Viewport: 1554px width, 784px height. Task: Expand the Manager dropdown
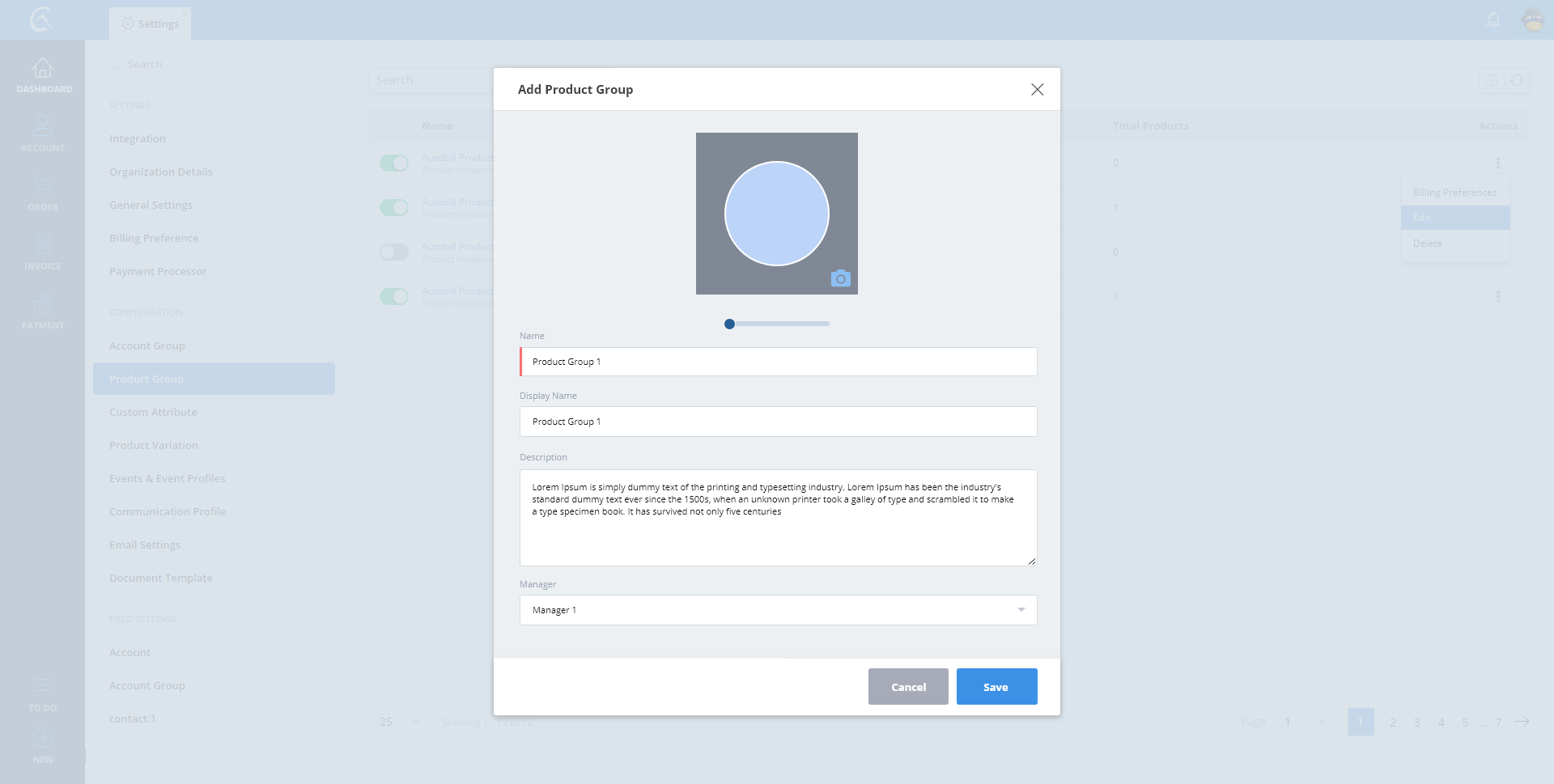pos(1021,610)
